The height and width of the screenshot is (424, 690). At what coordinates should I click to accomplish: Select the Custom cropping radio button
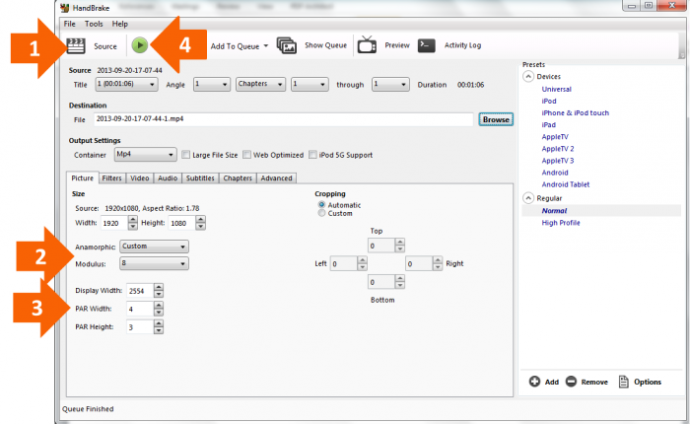(x=321, y=213)
